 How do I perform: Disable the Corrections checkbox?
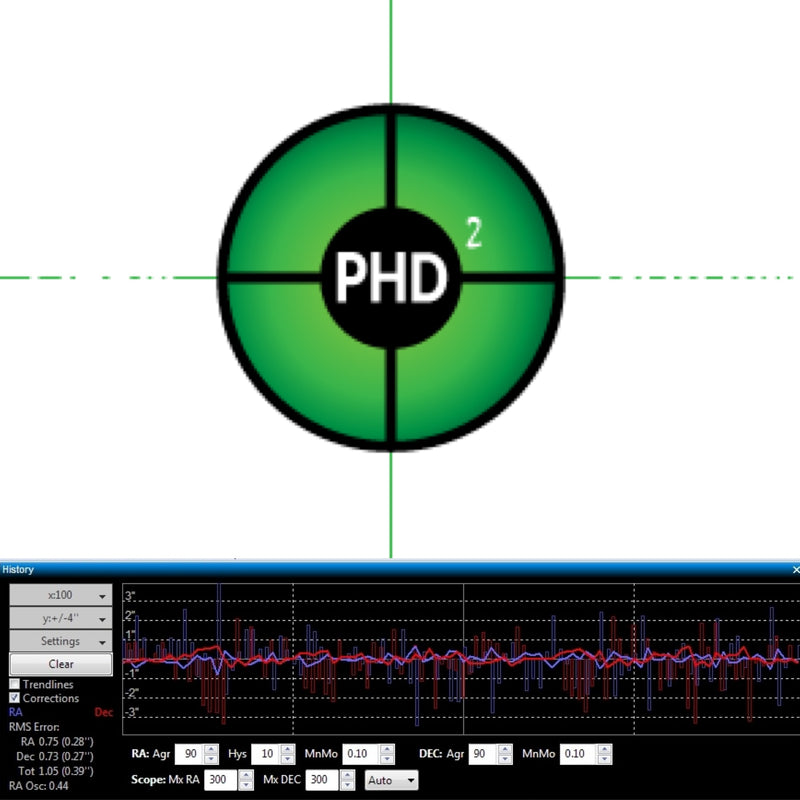[x=16, y=698]
